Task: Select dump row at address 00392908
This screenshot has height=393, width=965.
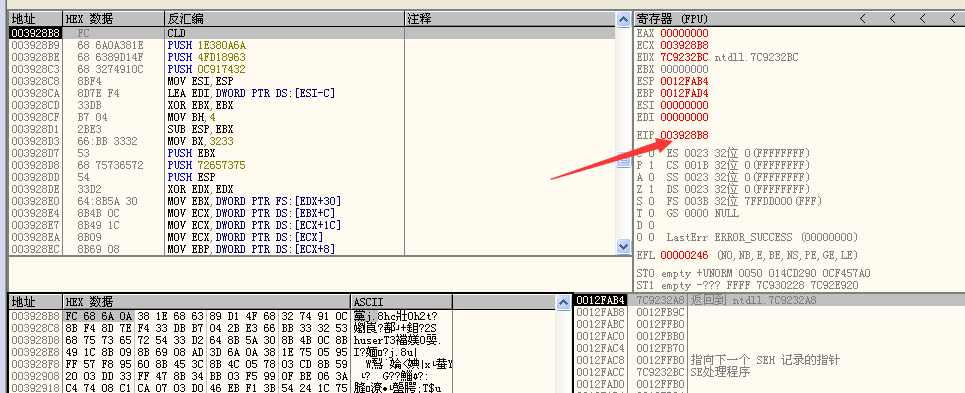Action: [x=231, y=376]
